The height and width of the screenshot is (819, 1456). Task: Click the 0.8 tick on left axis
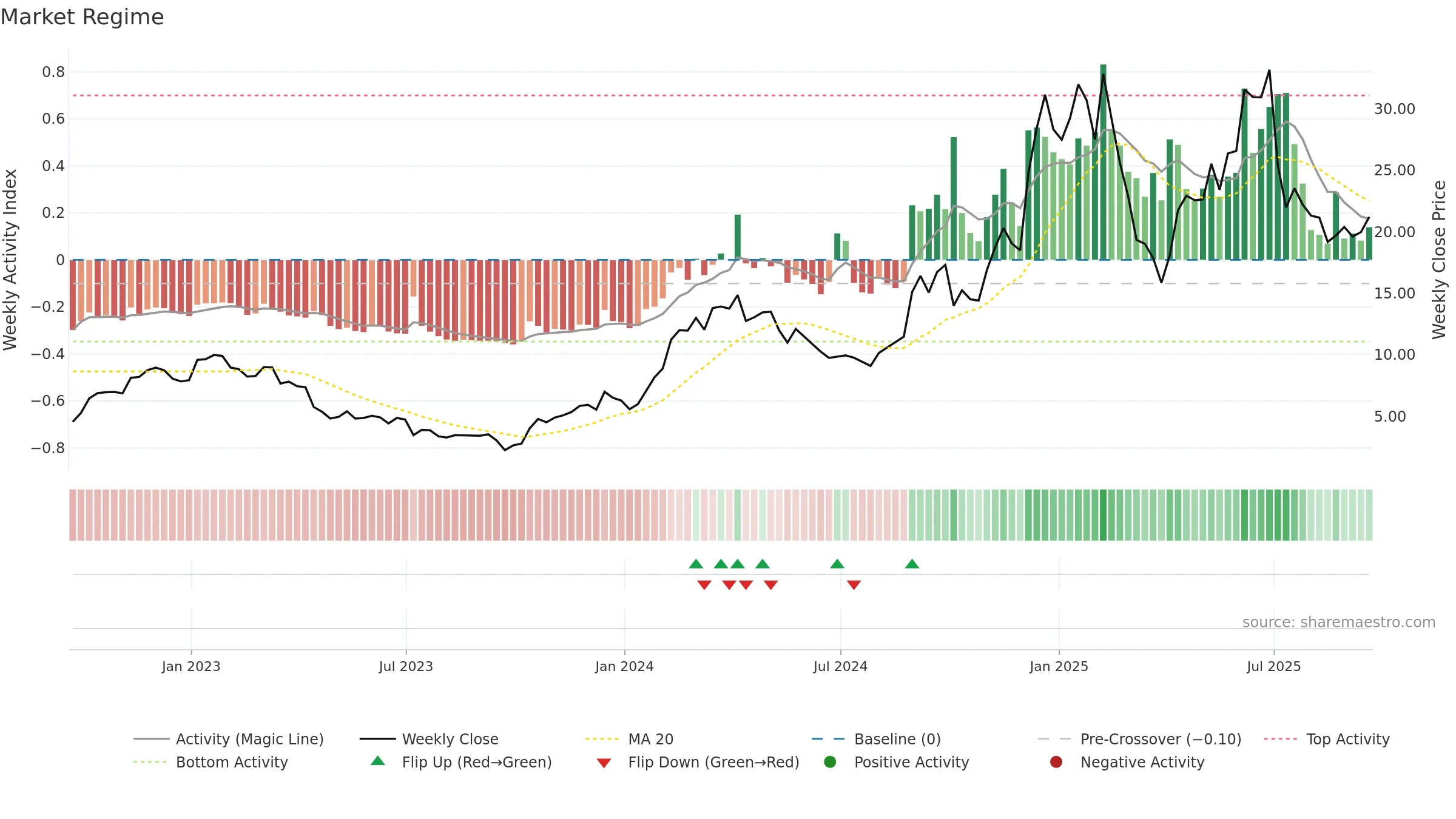tap(53, 72)
